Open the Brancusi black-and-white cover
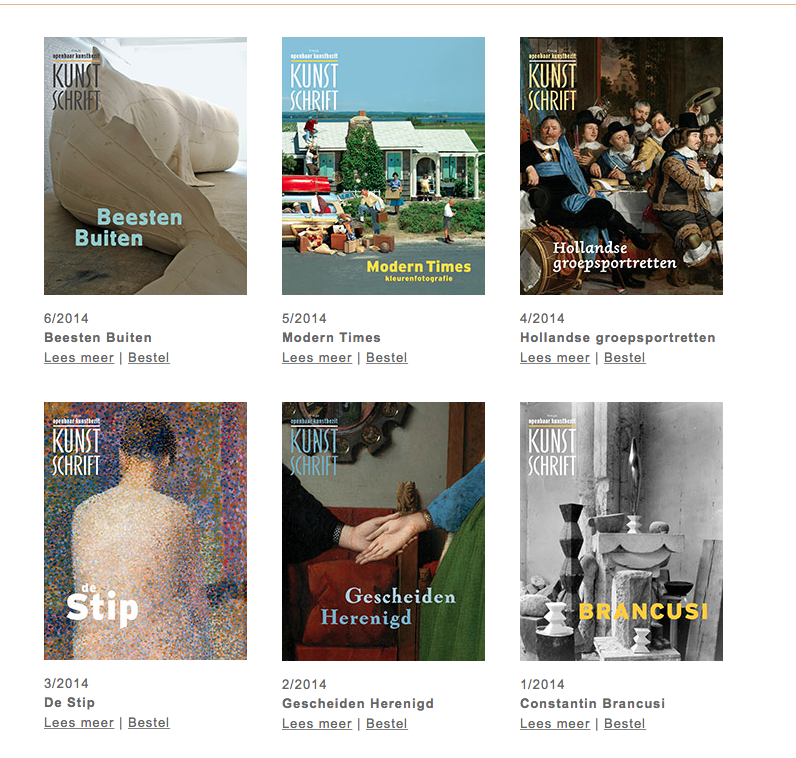 (621, 532)
